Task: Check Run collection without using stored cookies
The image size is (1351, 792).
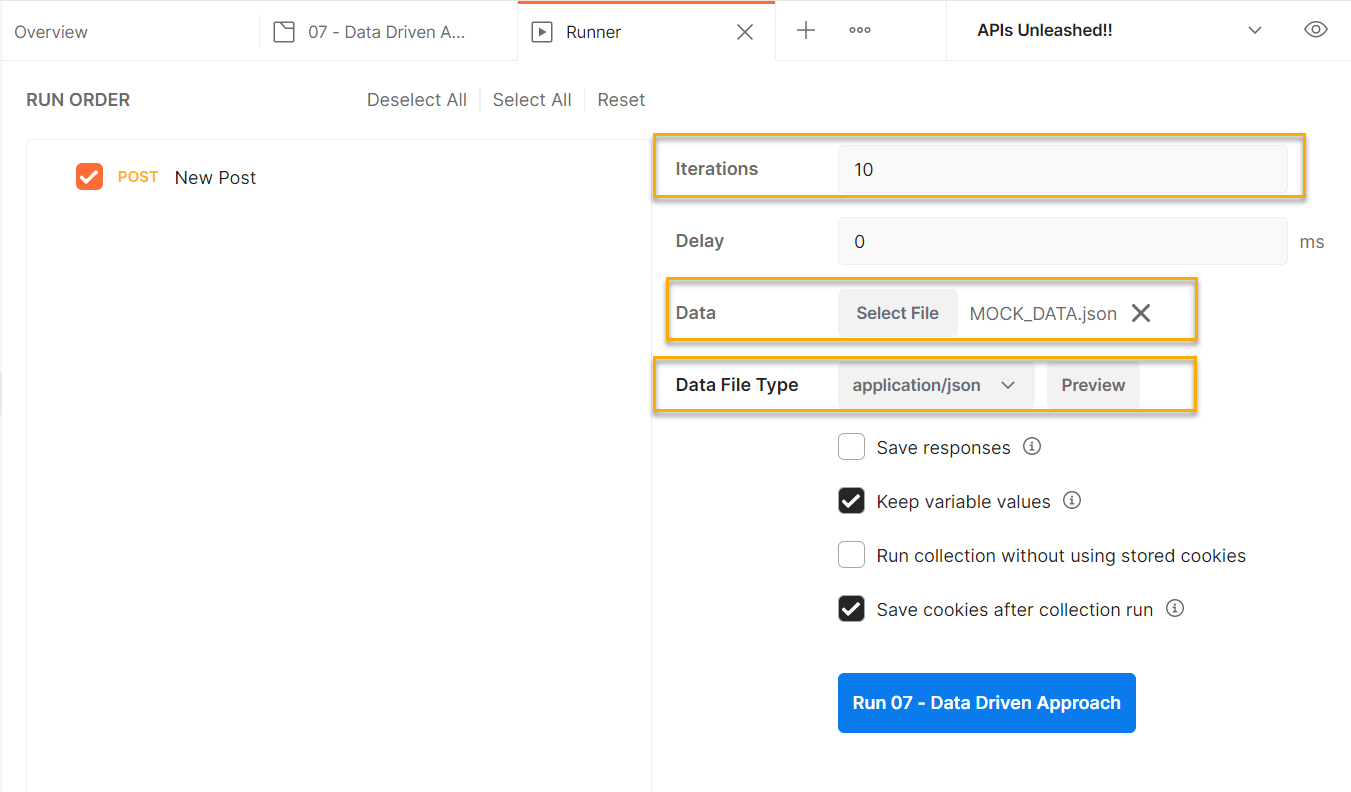Action: coord(851,555)
